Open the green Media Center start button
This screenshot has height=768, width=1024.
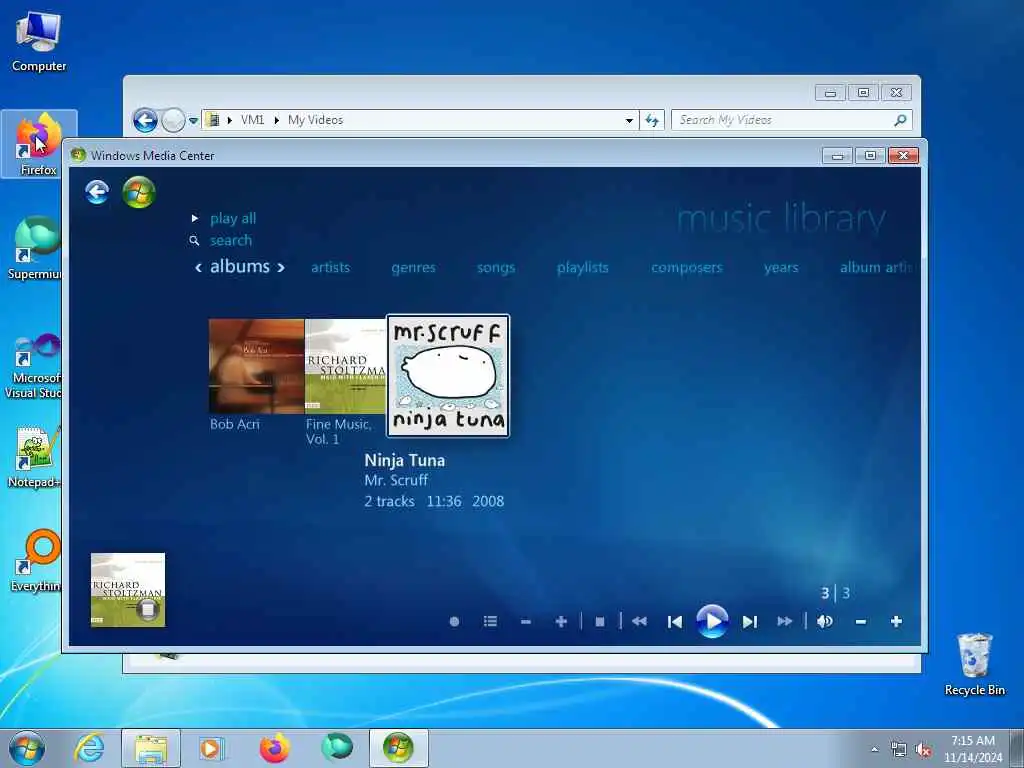pos(138,192)
